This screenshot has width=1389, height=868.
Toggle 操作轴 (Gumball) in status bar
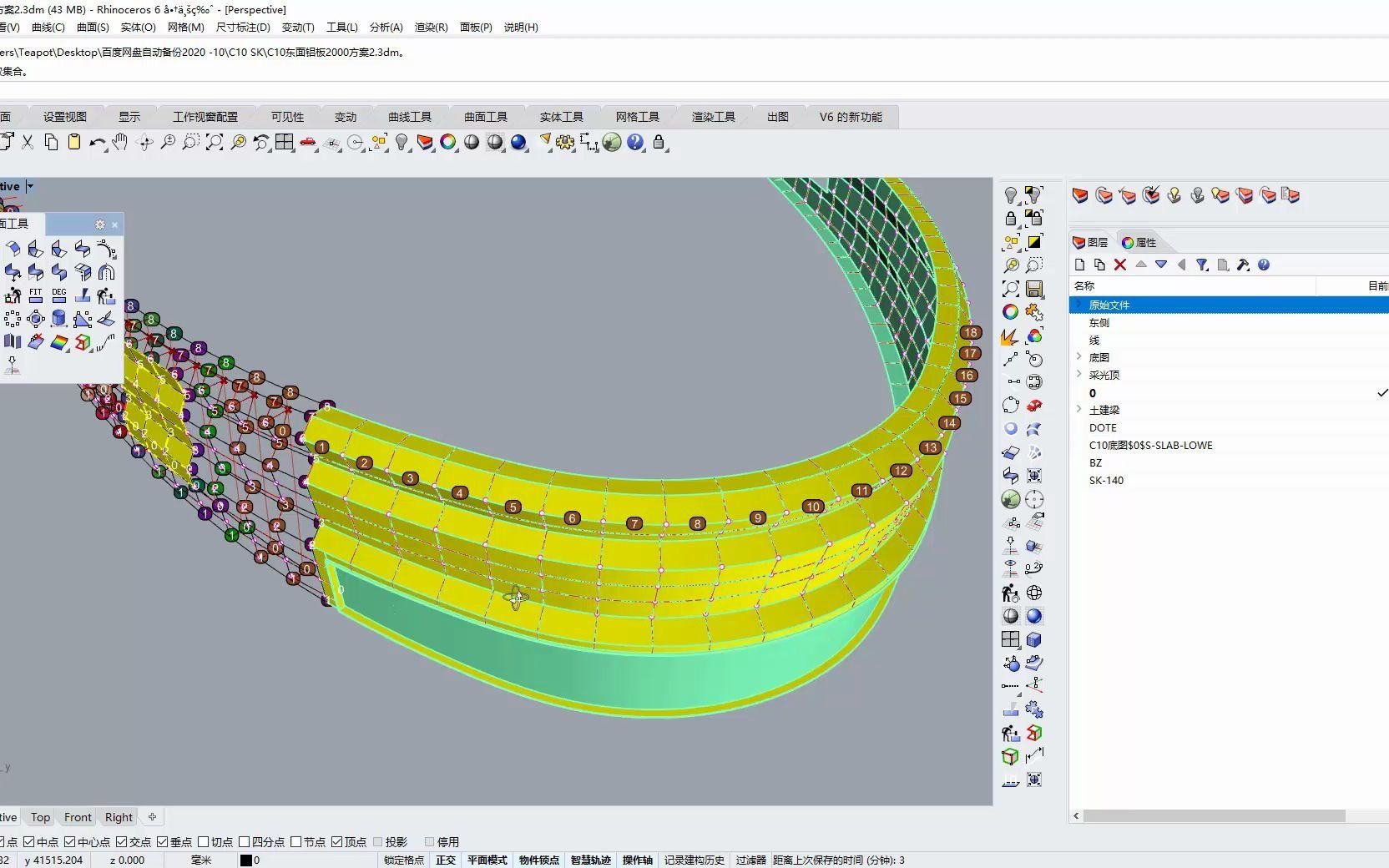[638, 860]
